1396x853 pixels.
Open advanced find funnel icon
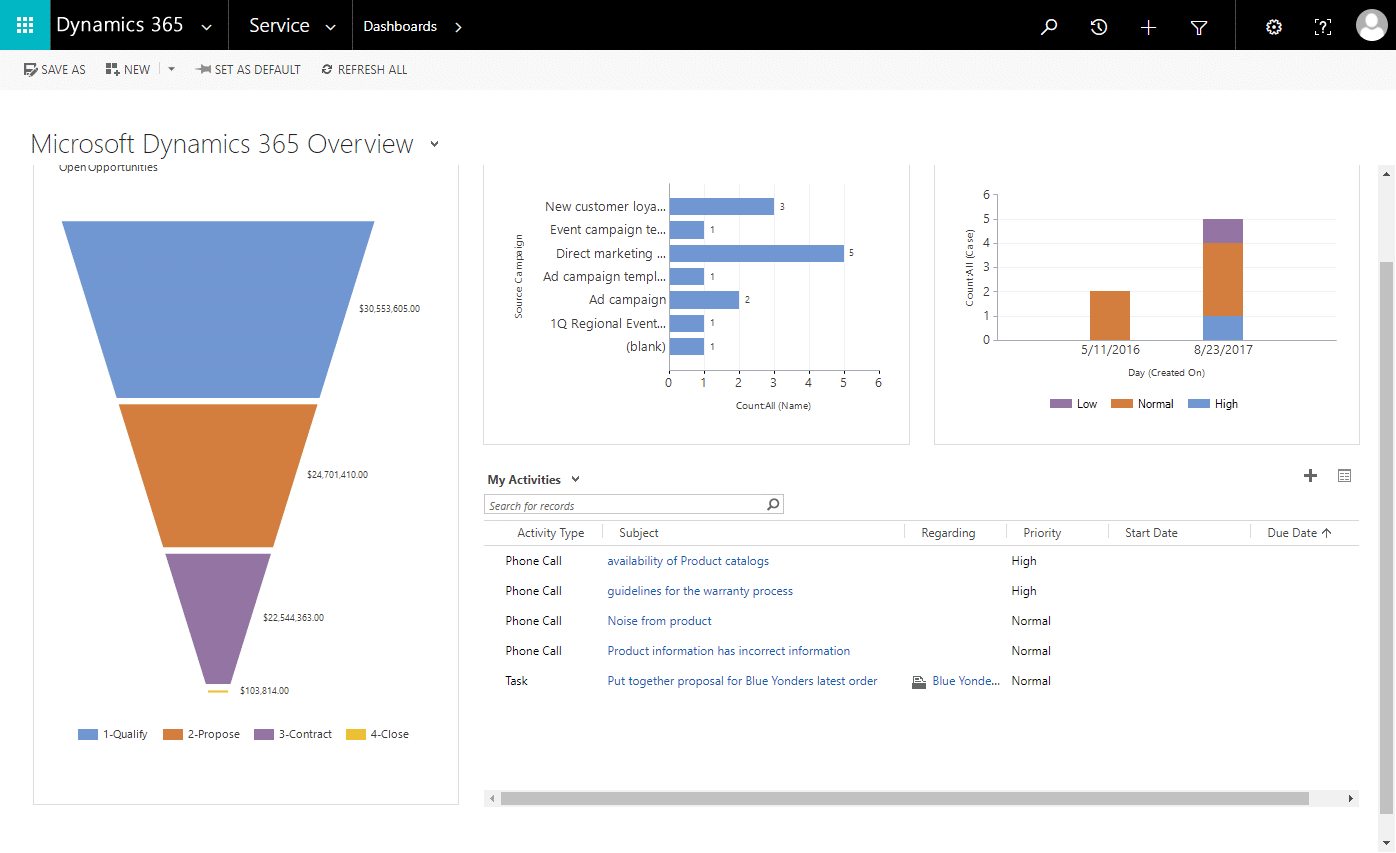[x=1199, y=28]
